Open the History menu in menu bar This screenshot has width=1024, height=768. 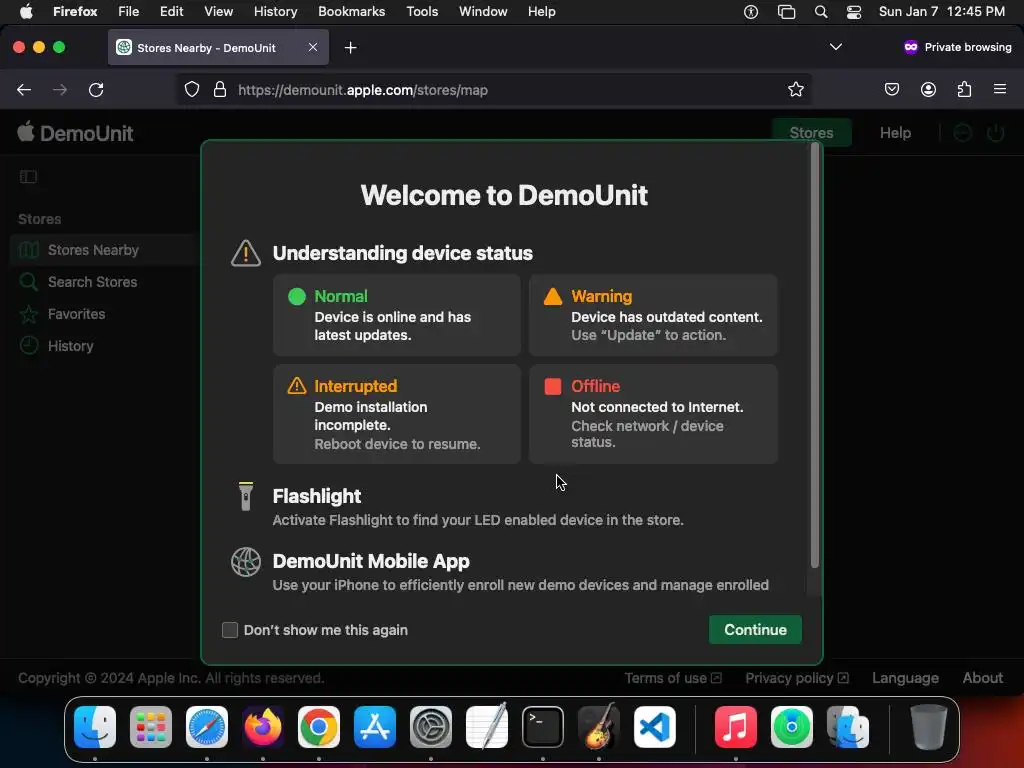(x=275, y=11)
